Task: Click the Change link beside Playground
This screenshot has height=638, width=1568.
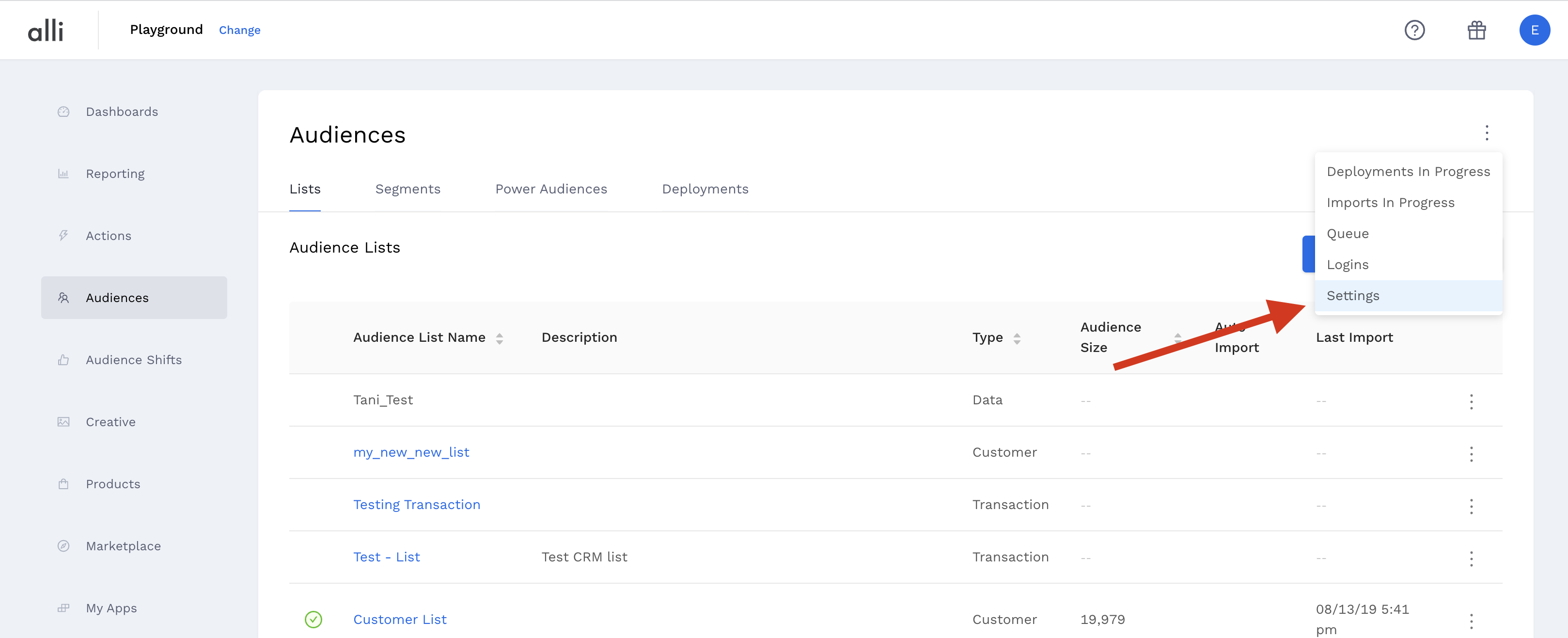Action: point(239,30)
